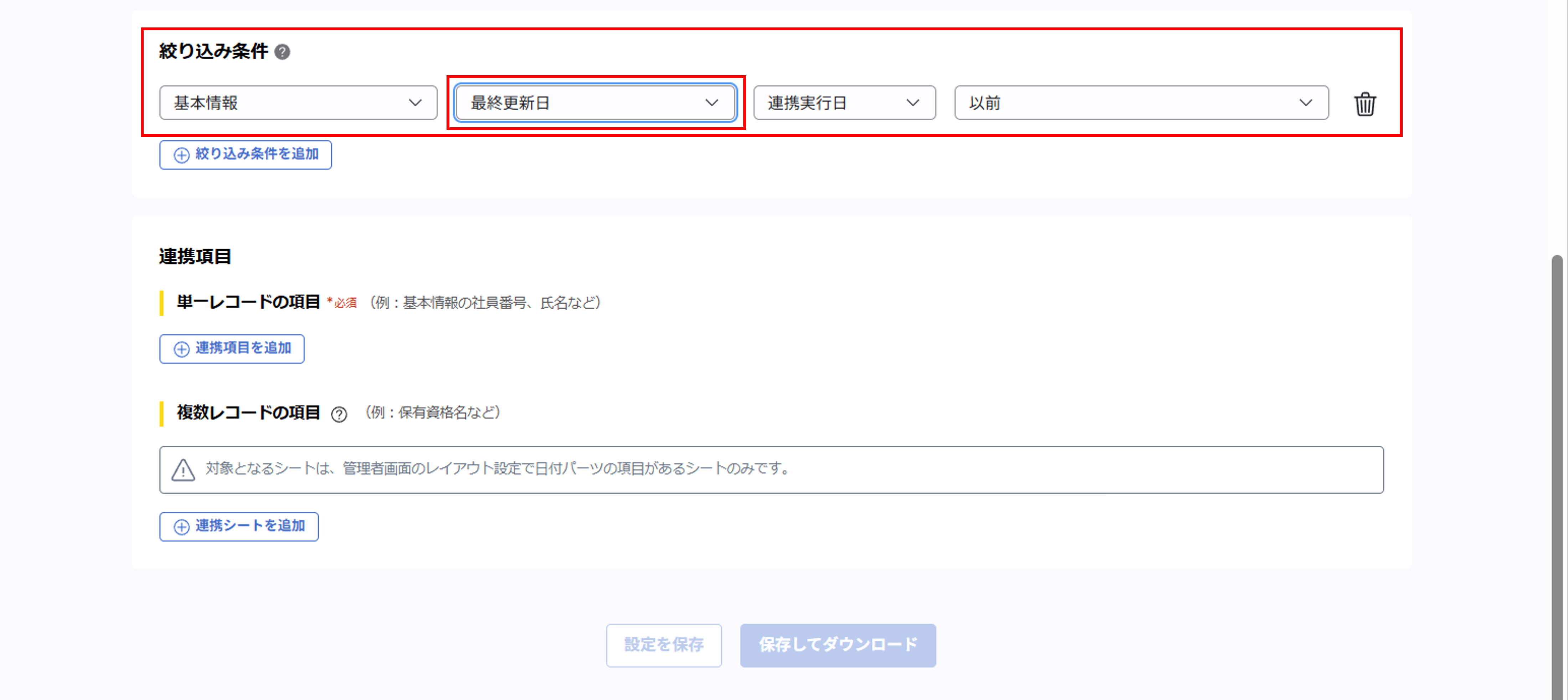Delete the filter row using the trash icon
The height and width of the screenshot is (700, 1568).
point(1365,103)
